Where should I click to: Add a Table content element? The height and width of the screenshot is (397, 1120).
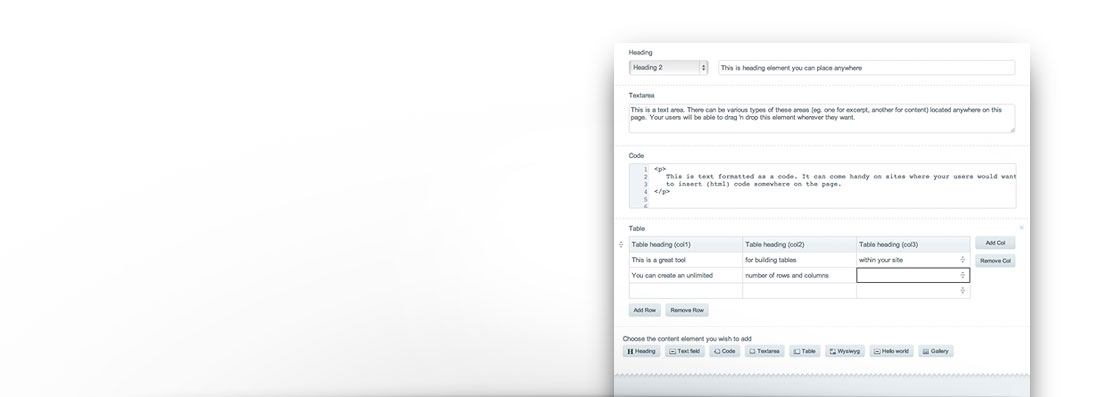pos(804,351)
